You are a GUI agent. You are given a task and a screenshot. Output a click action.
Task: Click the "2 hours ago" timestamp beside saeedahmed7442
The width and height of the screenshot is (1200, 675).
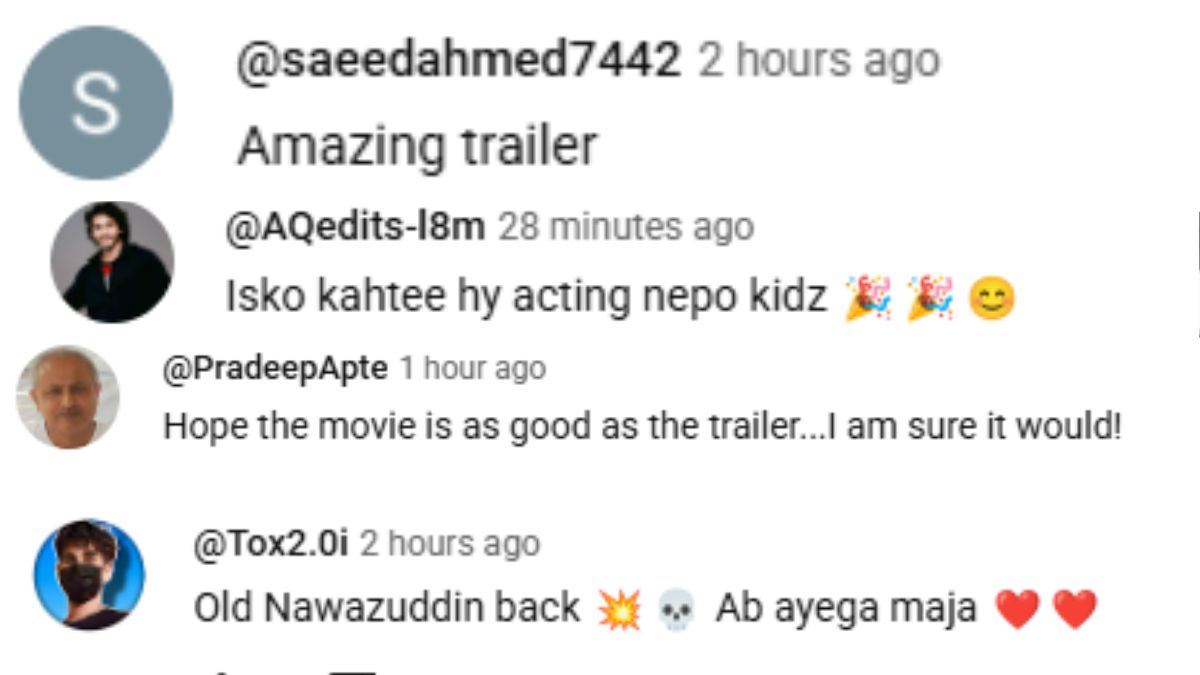coord(818,62)
